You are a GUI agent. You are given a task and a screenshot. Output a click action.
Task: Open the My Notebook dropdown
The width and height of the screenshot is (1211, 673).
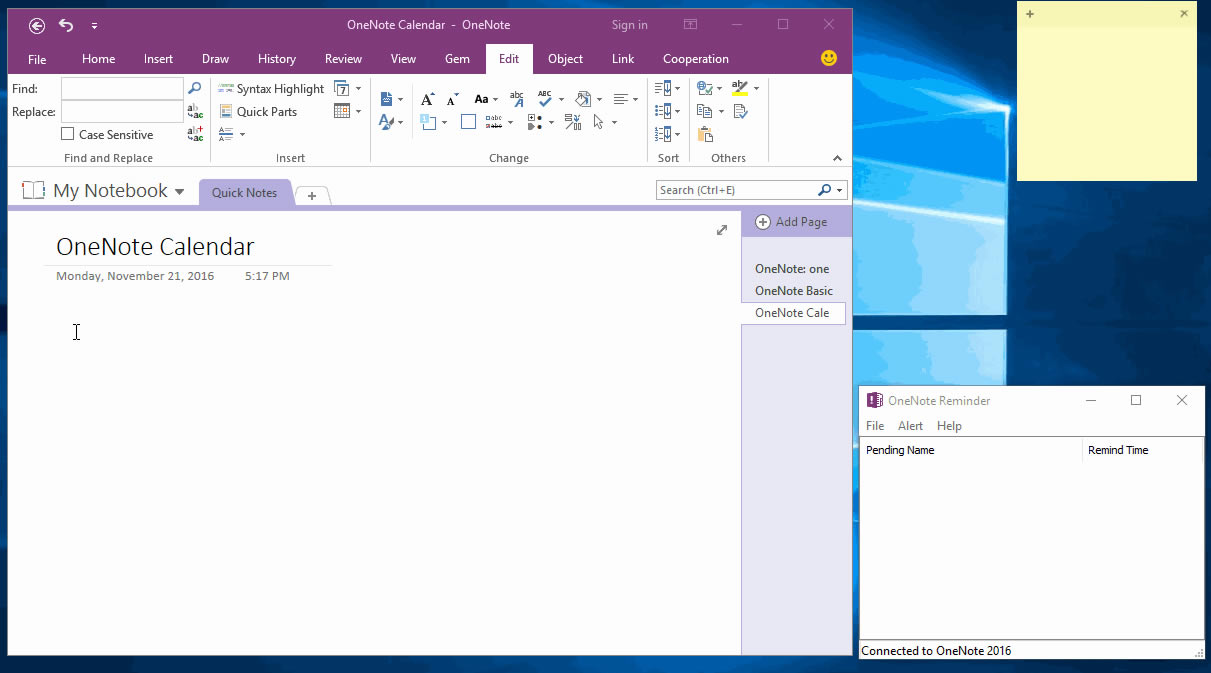click(180, 190)
